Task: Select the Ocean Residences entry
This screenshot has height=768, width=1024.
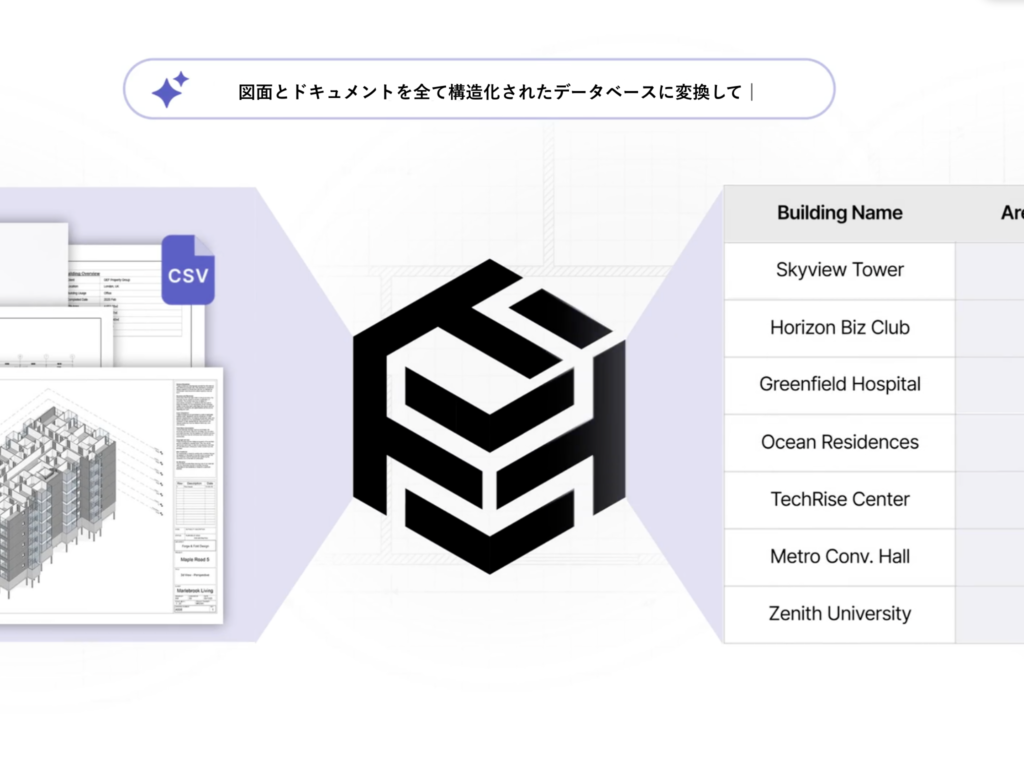Action: click(x=839, y=442)
